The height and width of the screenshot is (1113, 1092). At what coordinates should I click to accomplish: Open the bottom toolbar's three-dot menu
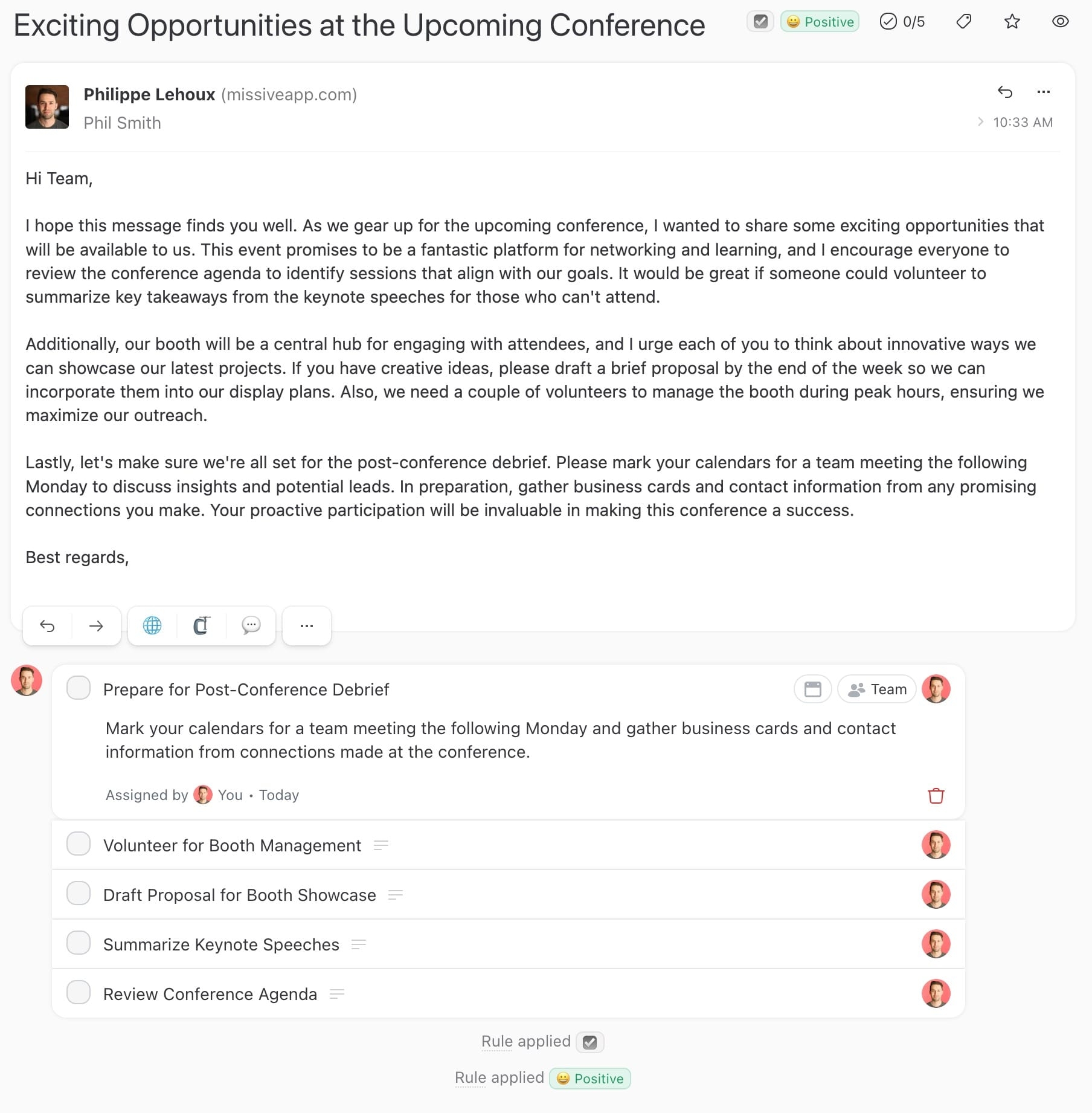click(x=307, y=626)
